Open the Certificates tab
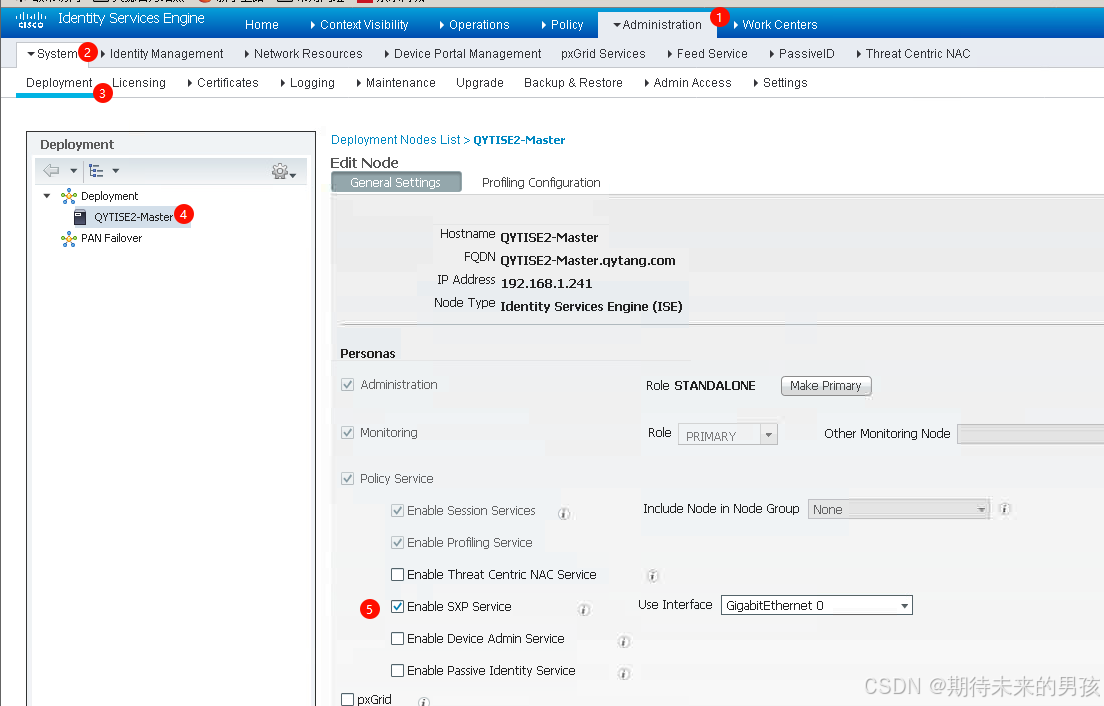 click(x=223, y=82)
